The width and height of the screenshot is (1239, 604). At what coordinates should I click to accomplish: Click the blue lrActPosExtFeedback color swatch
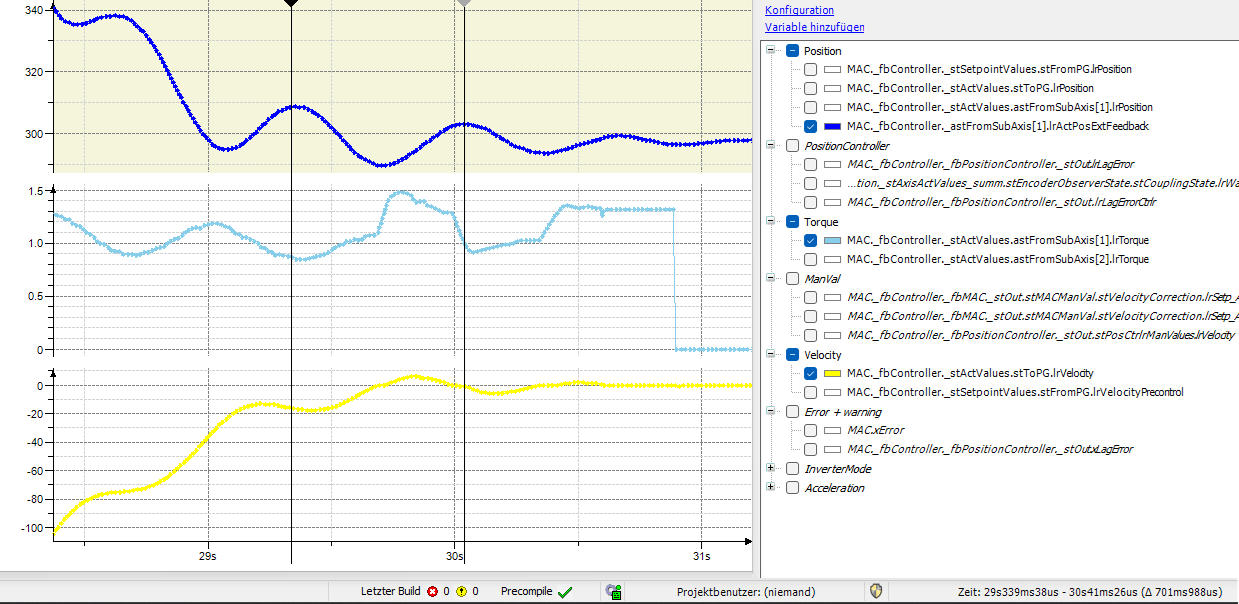(x=832, y=126)
